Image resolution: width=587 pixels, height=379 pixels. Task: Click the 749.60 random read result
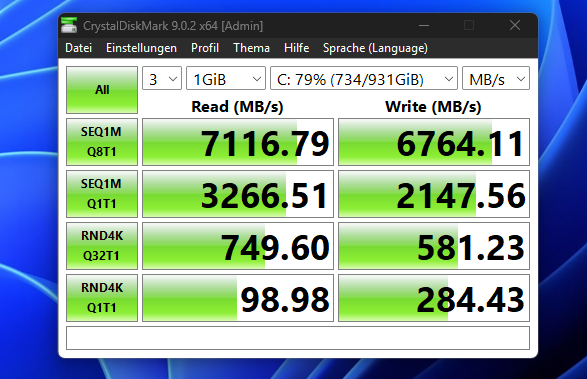click(x=238, y=246)
